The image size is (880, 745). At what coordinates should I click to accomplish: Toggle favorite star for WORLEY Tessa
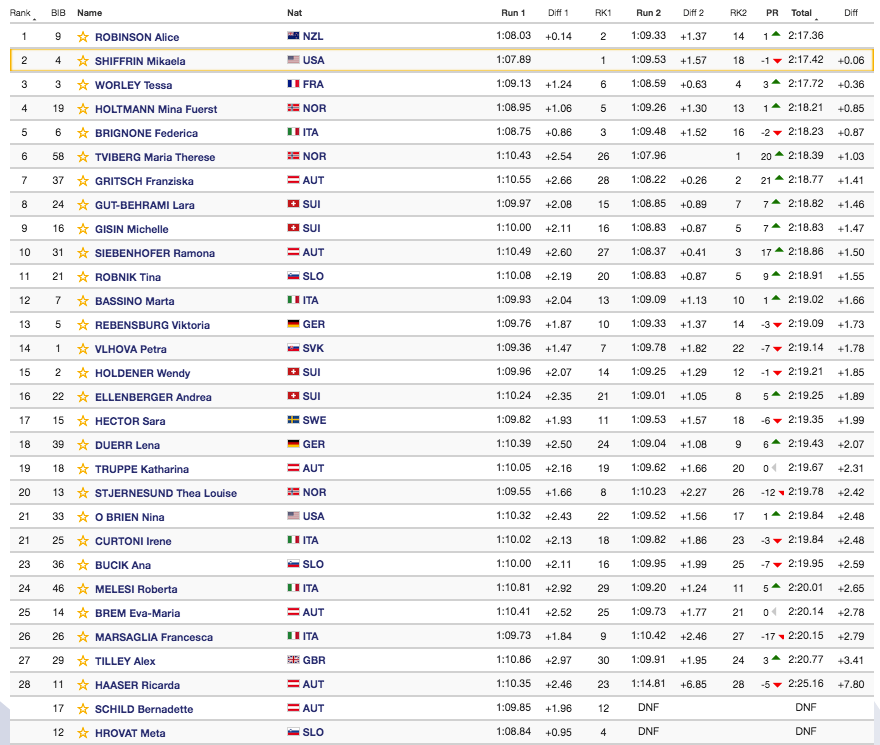pos(83,85)
